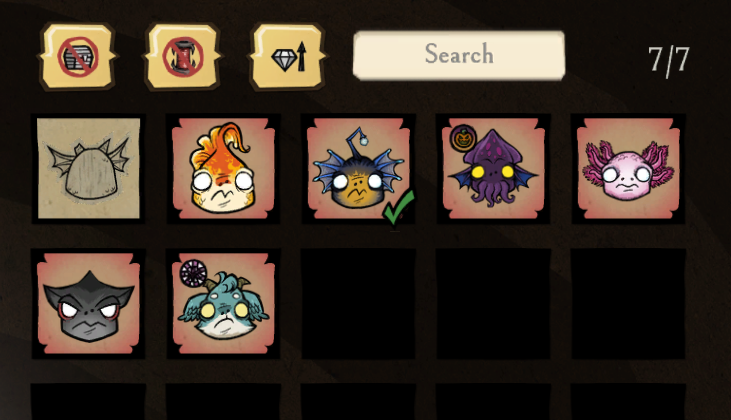Click the pumpkin badge on squid skin
The height and width of the screenshot is (420, 731).
click(x=463, y=138)
